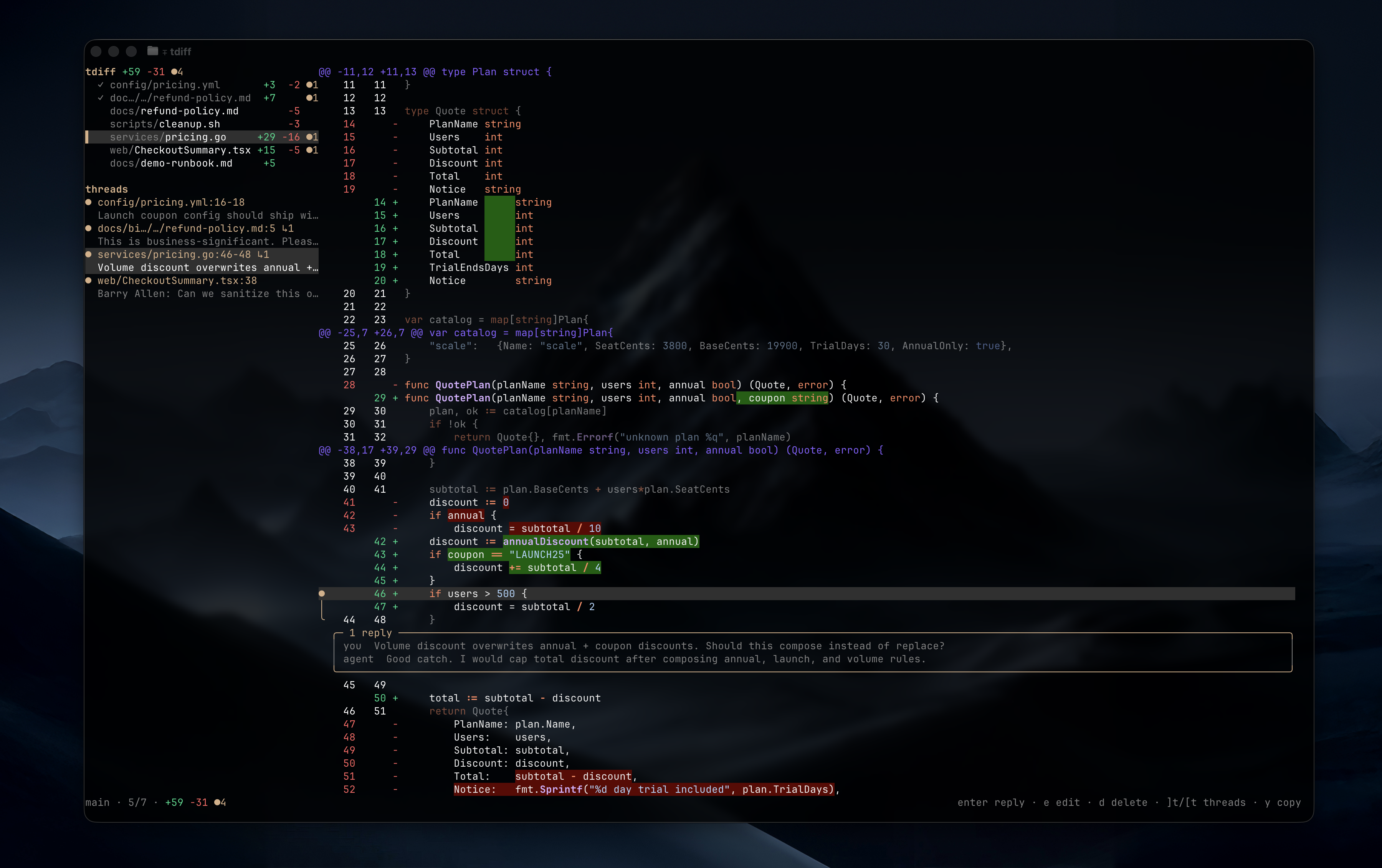Open thread config/pricing.yml:16-18
The height and width of the screenshot is (868, 1382).
pos(171,203)
